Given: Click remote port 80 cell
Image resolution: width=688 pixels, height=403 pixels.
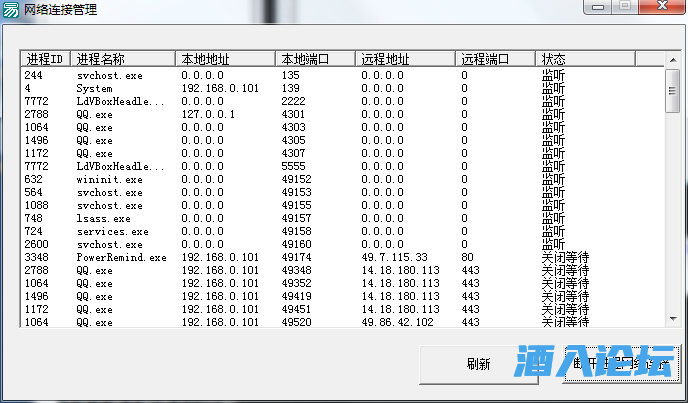Looking at the screenshot, I should (467, 257).
